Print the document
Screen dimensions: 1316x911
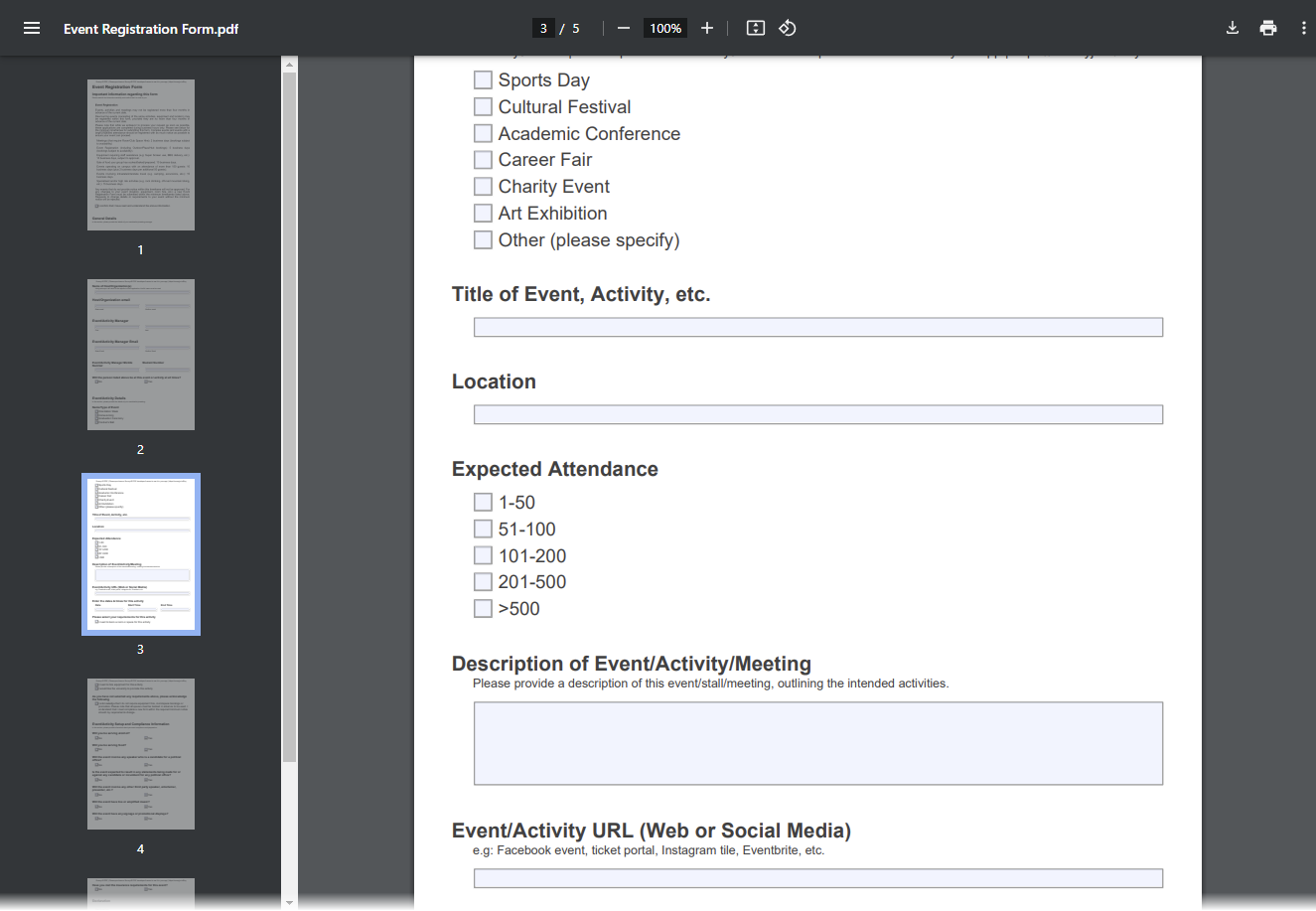tap(1268, 28)
